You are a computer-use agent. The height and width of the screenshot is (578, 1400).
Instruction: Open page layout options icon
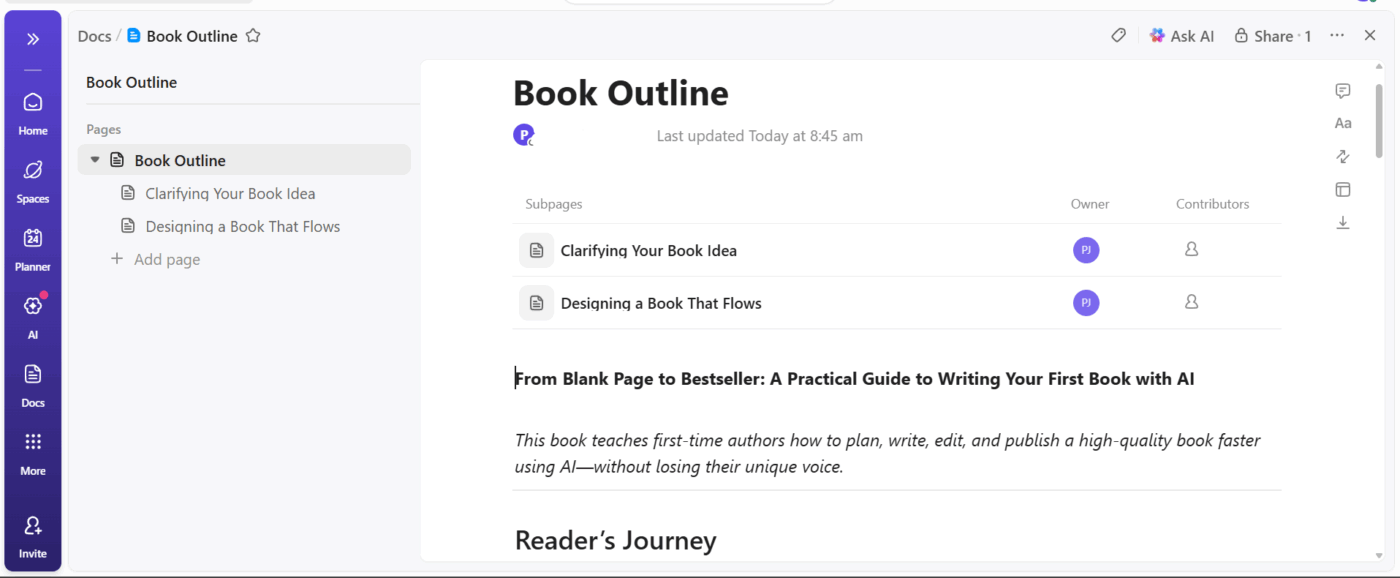[x=1342, y=189]
